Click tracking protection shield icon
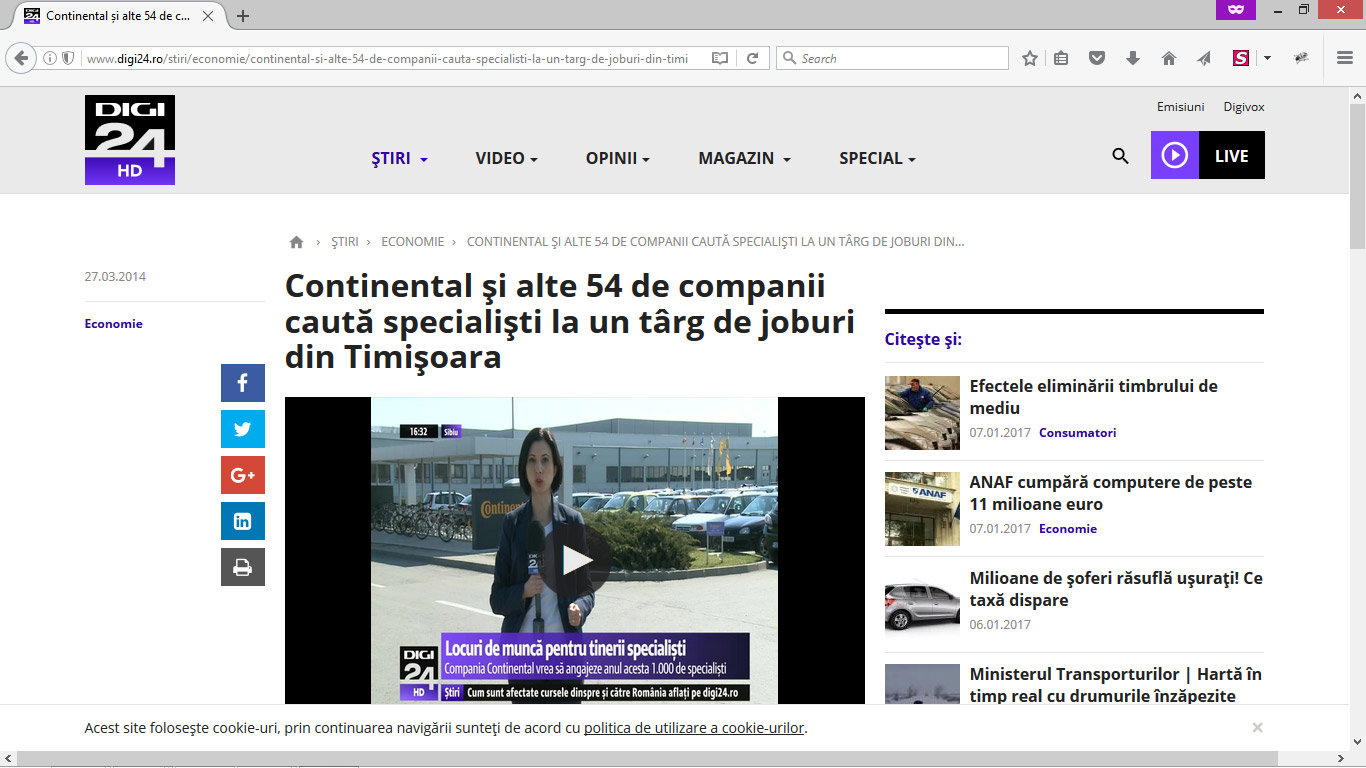Viewport: 1366px width, 768px height. (x=68, y=58)
